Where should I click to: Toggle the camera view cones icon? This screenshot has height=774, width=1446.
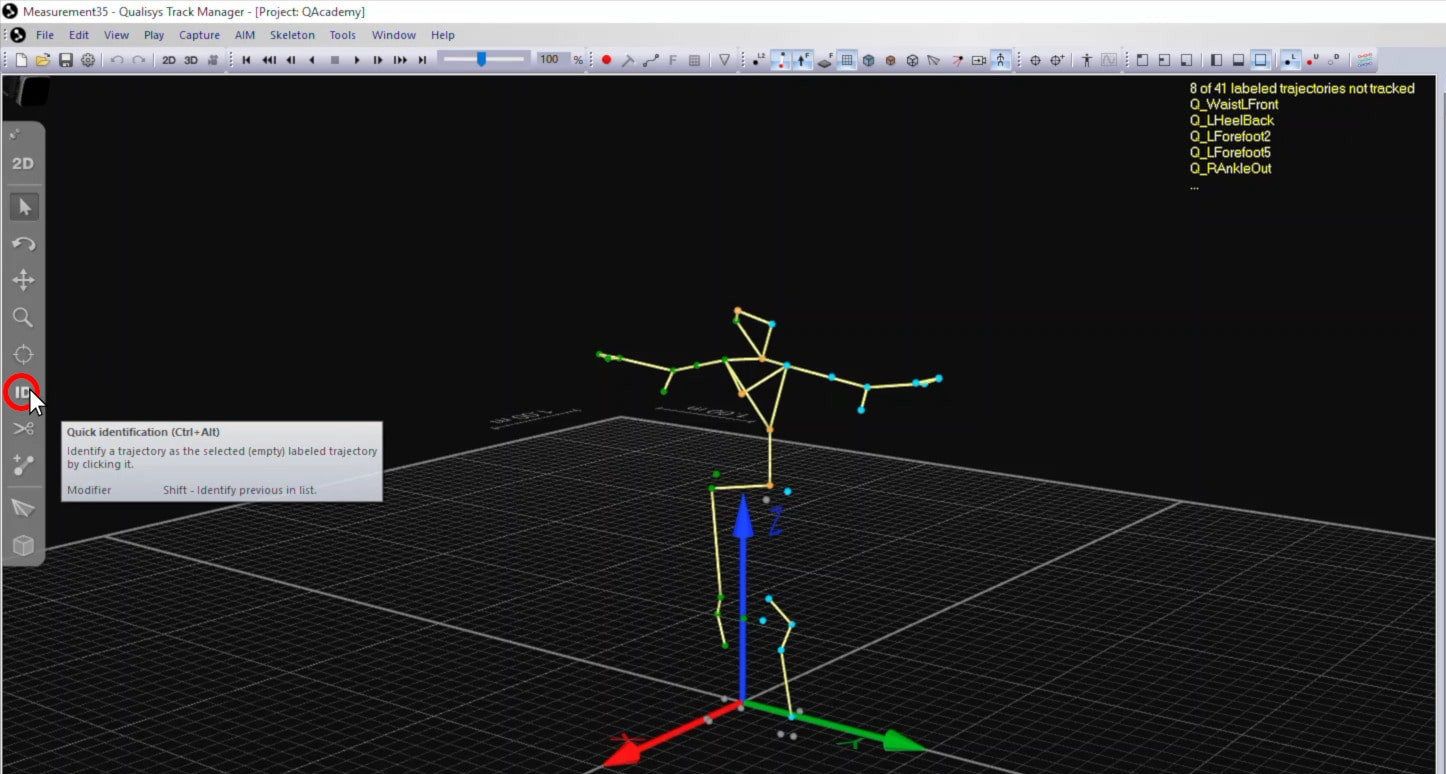tap(934, 60)
